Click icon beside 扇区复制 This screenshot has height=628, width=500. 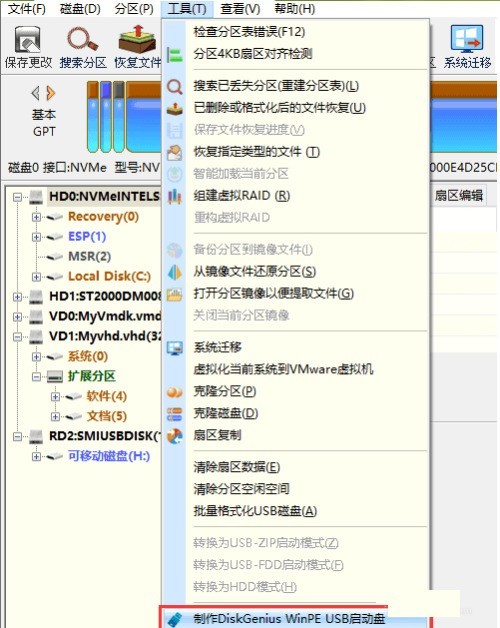(175, 436)
